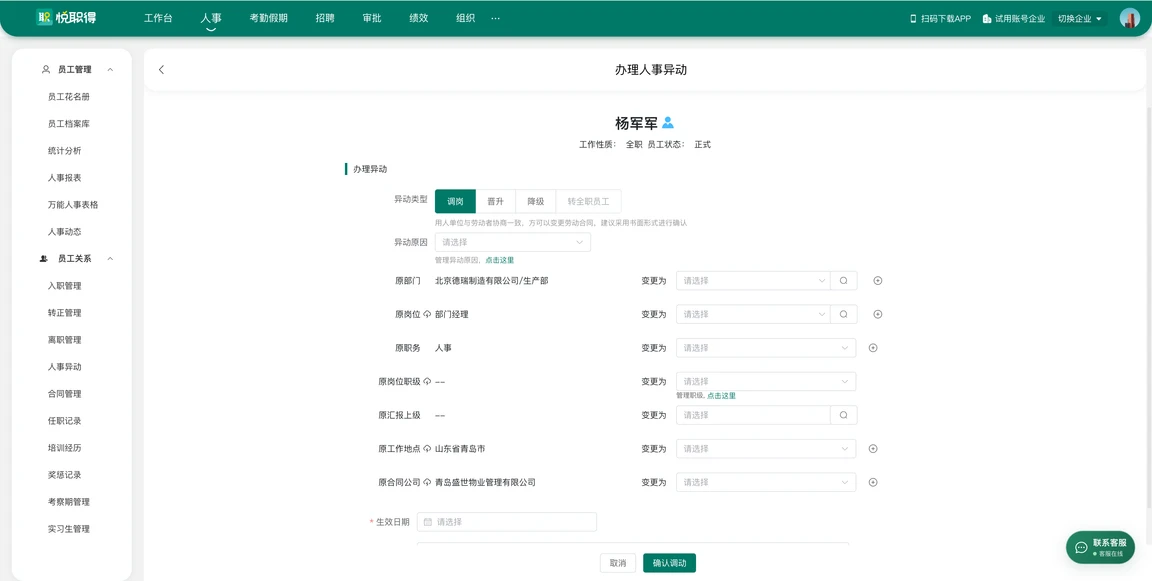Select 晋升 as the change type
1152x581 pixels.
point(496,201)
